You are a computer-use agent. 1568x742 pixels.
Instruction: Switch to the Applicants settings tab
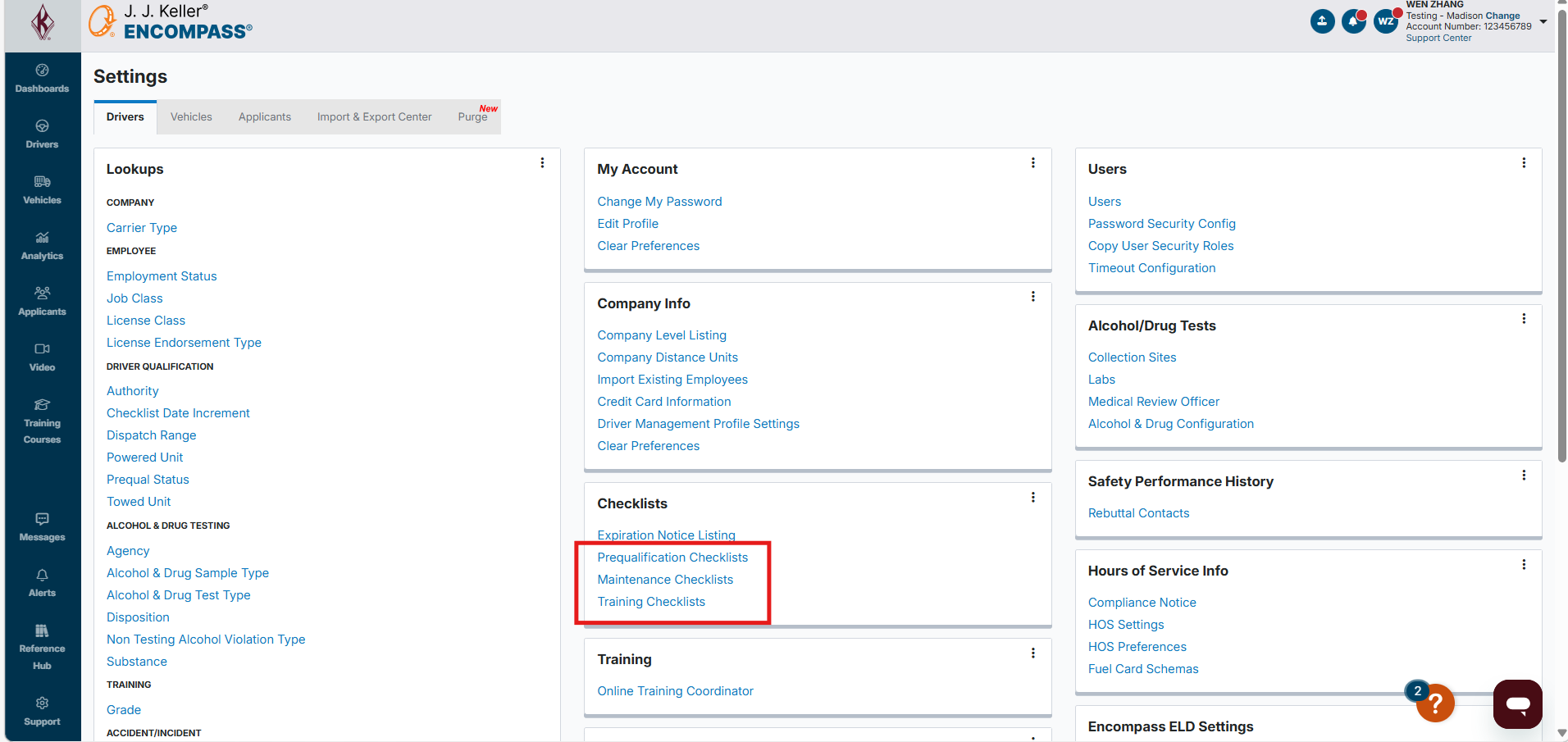pyautogui.click(x=265, y=117)
